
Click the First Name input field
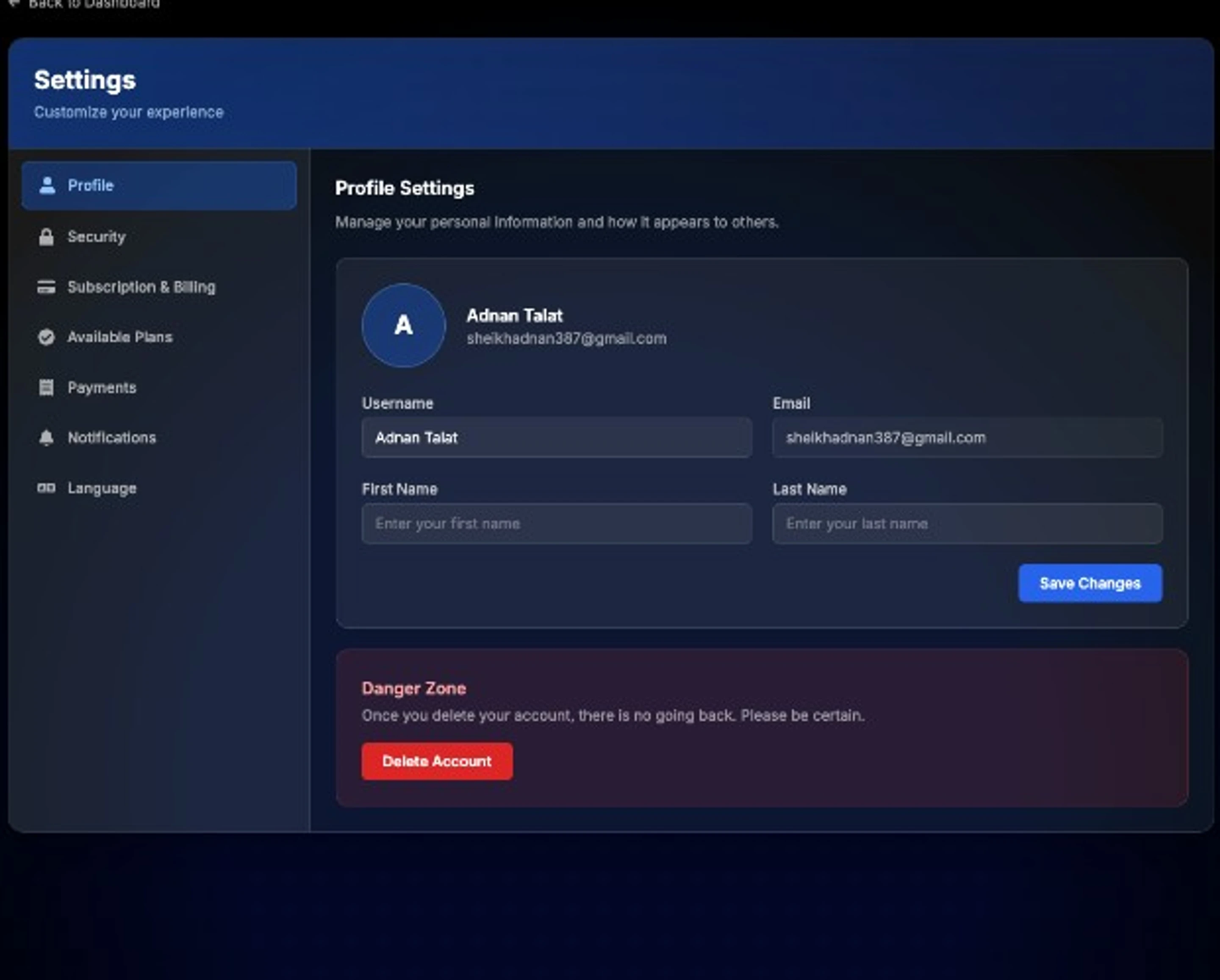[x=557, y=523]
